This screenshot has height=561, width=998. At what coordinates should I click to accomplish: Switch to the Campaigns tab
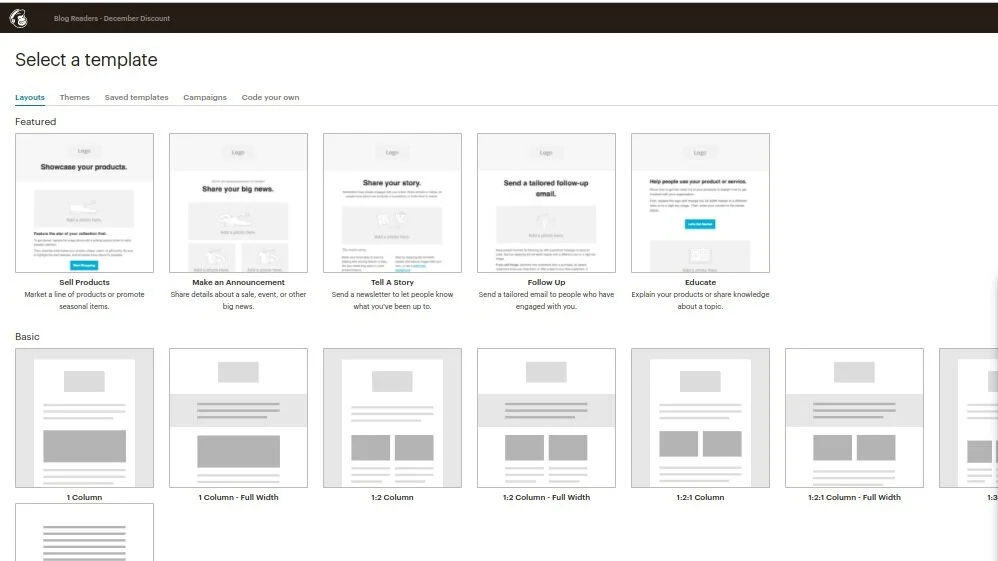tap(205, 97)
